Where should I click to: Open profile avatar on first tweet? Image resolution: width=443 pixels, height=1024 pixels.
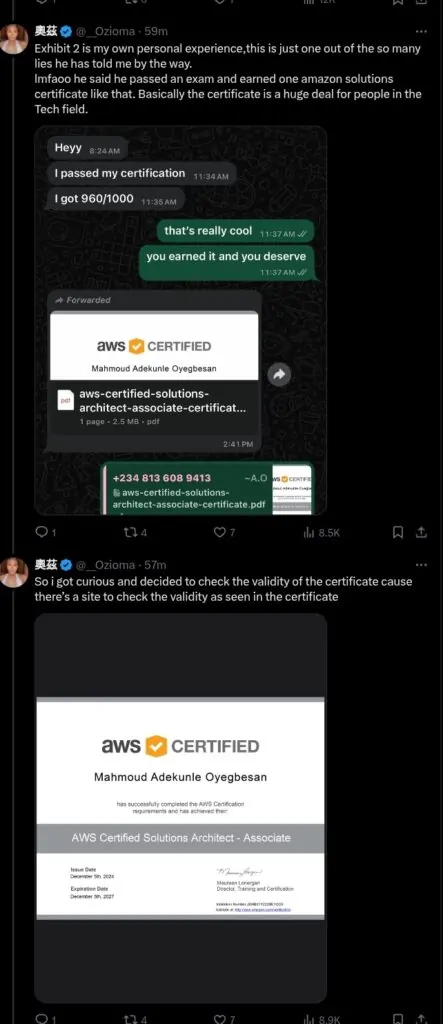(14, 39)
